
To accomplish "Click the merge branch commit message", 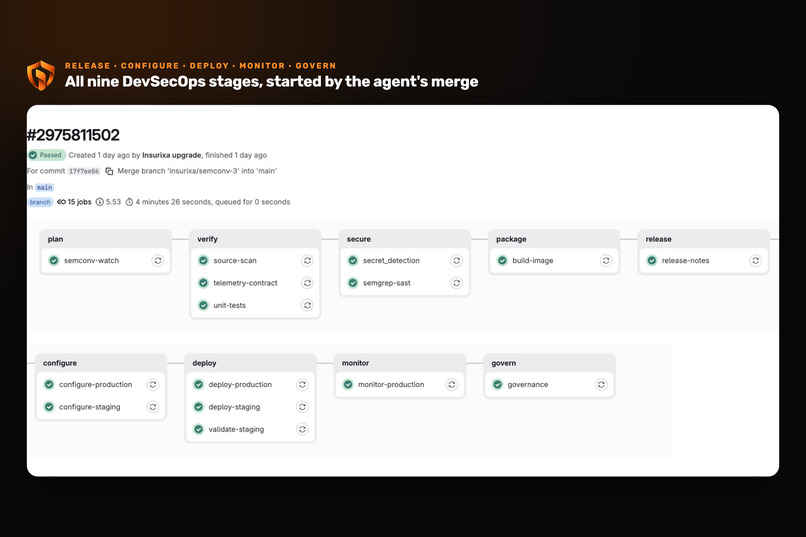I will point(197,171).
